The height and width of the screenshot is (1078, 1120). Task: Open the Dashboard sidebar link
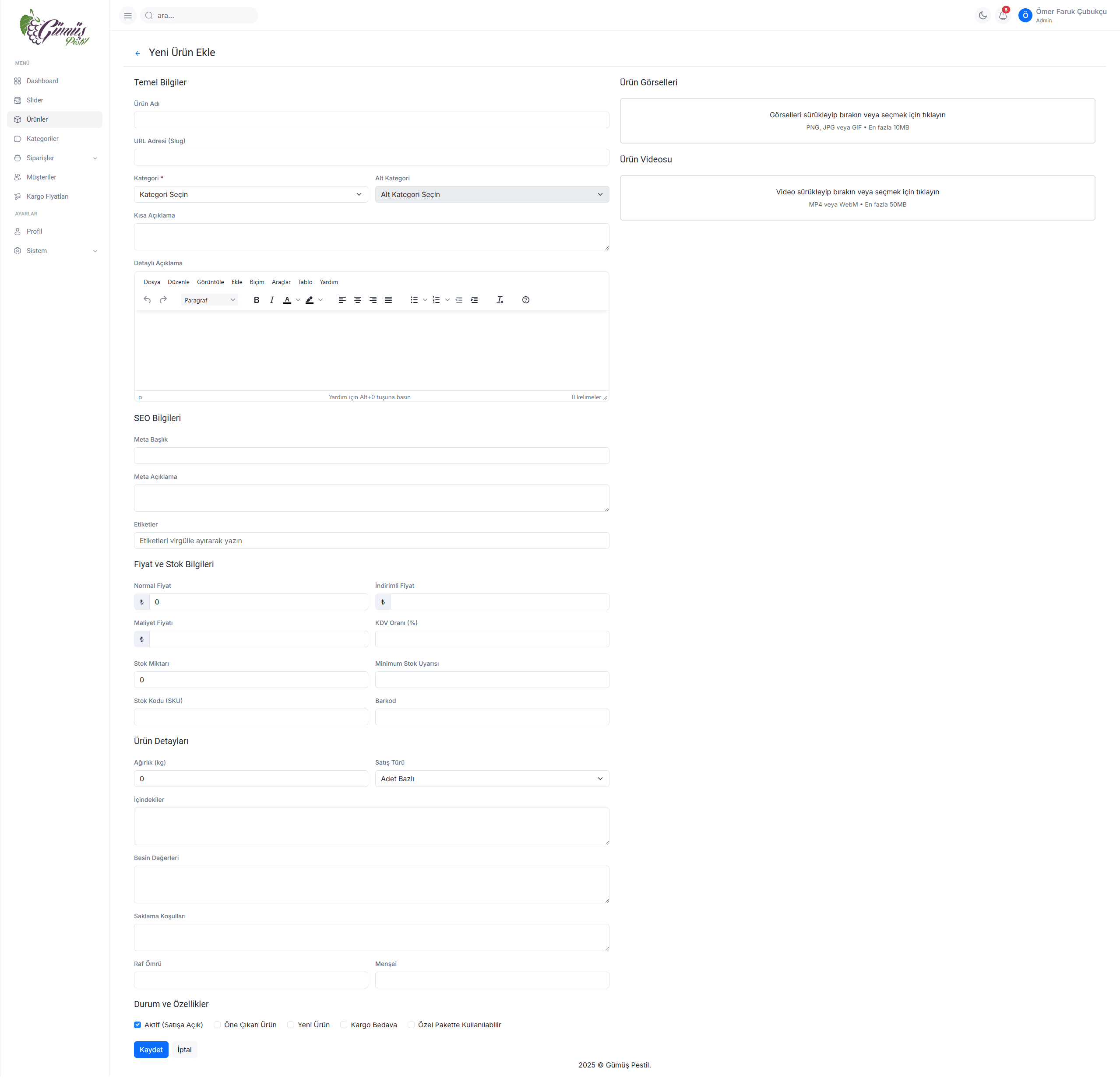point(55,81)
